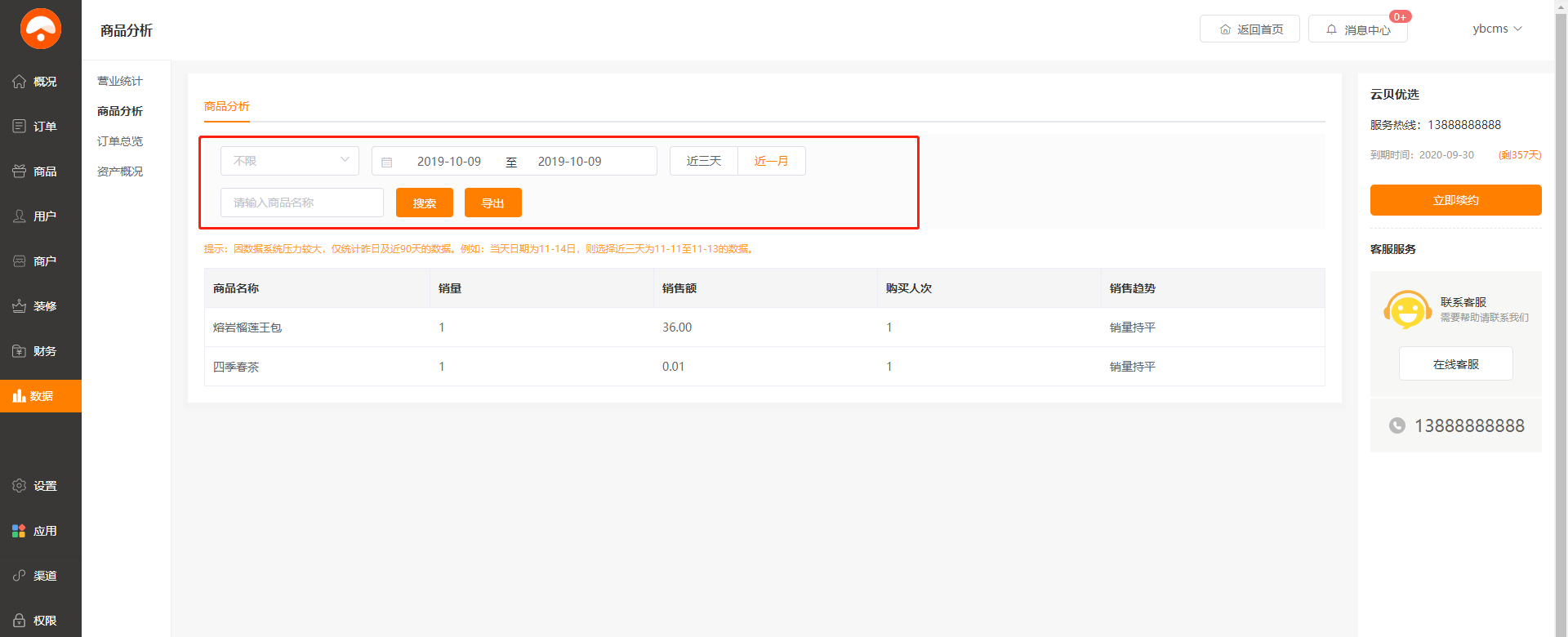Open the start date 2019-10-09 picker
Viewport: 1568px width, 637px height.
(448, 162)
